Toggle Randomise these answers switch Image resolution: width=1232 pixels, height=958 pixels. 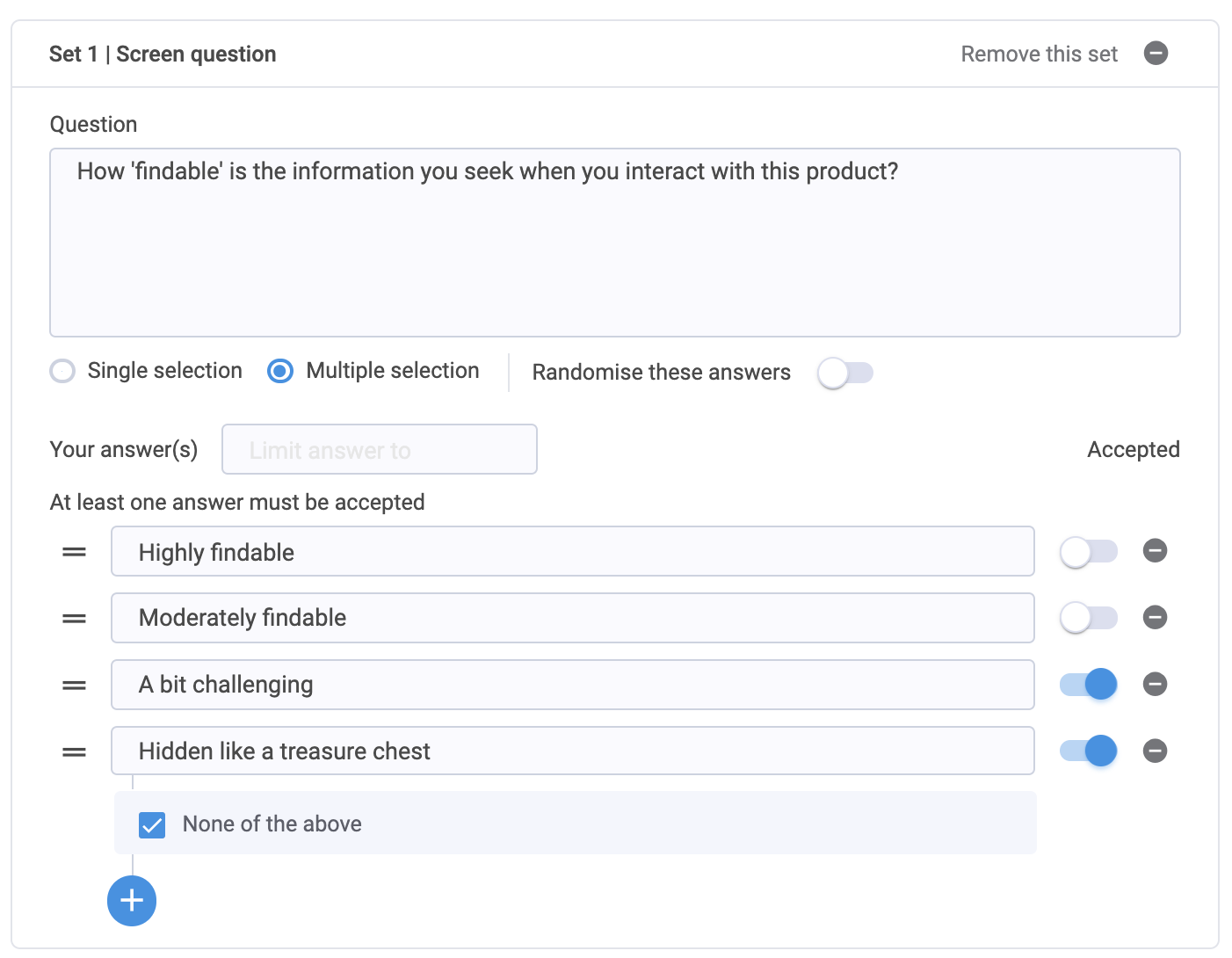click(845, 373)
